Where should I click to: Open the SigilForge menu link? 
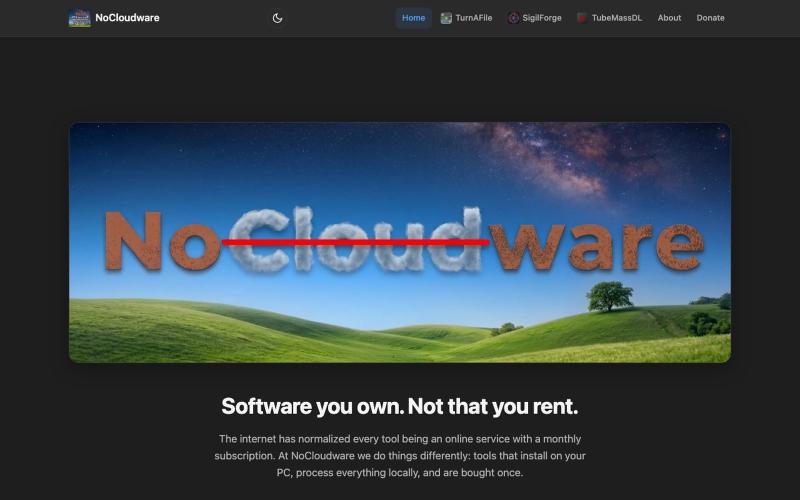click(x=542, y=18)
